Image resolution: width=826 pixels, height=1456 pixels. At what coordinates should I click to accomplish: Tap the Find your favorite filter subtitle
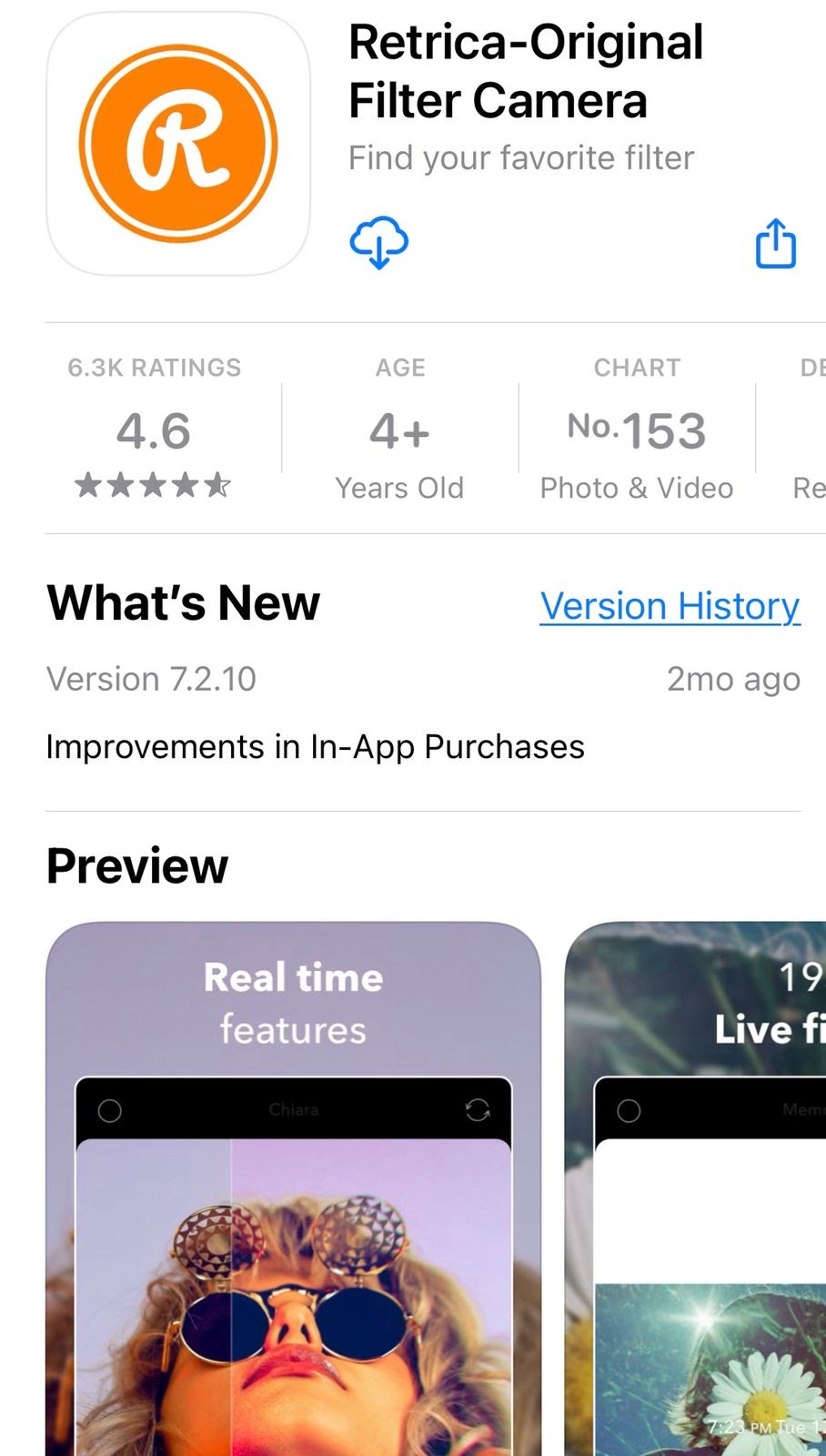(x=521, y=157)
